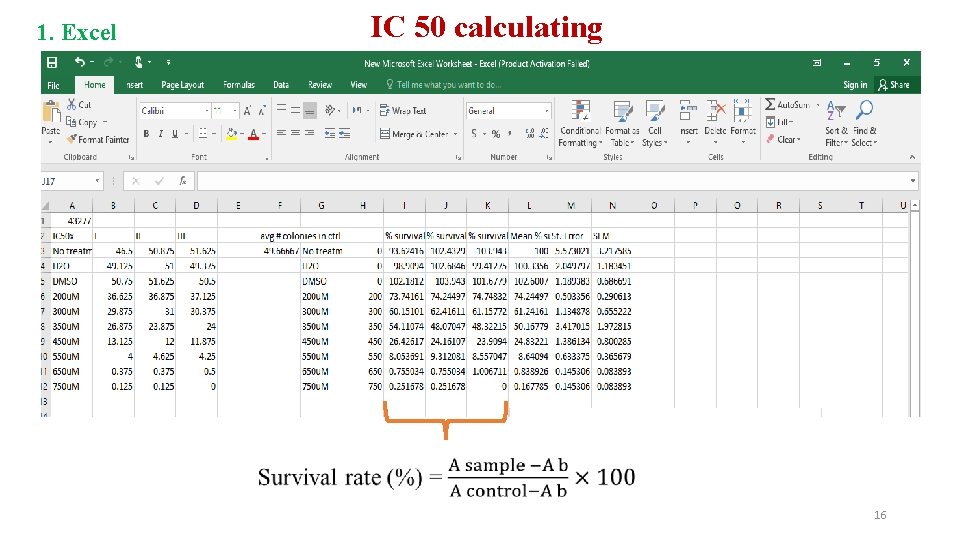
Task: Switch to the Review tab
Action: tap(320, 85)
